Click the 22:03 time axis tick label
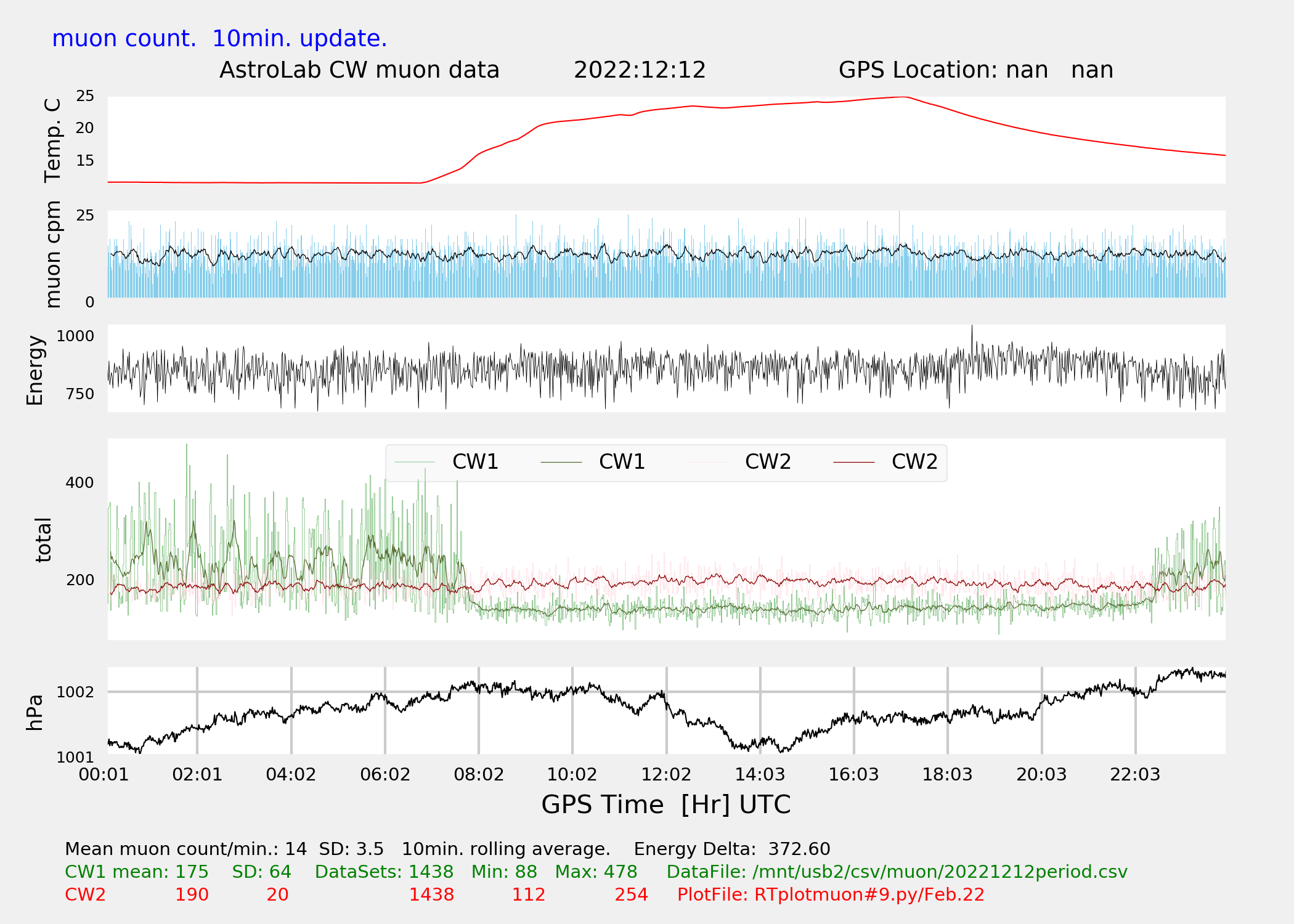This screenshot has width=1294, height=924. coord(1135,775)
